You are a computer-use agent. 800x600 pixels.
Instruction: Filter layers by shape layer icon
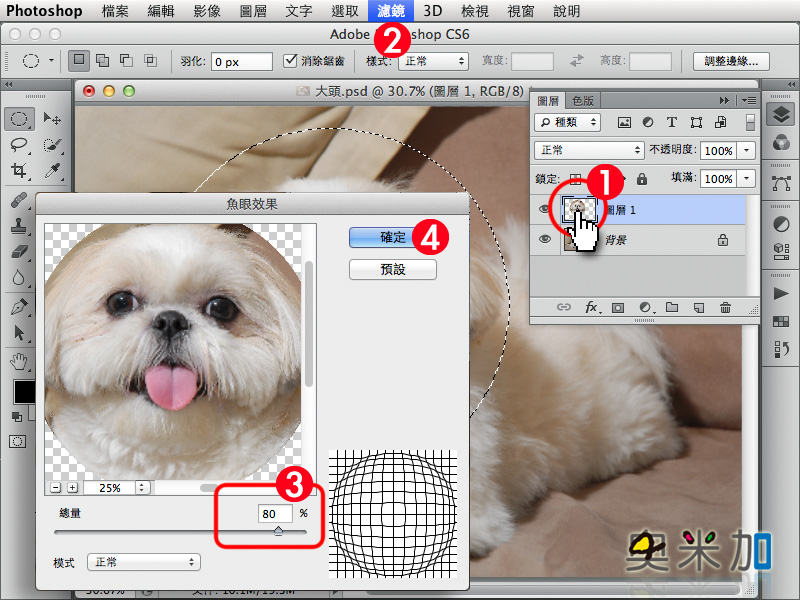696,122
